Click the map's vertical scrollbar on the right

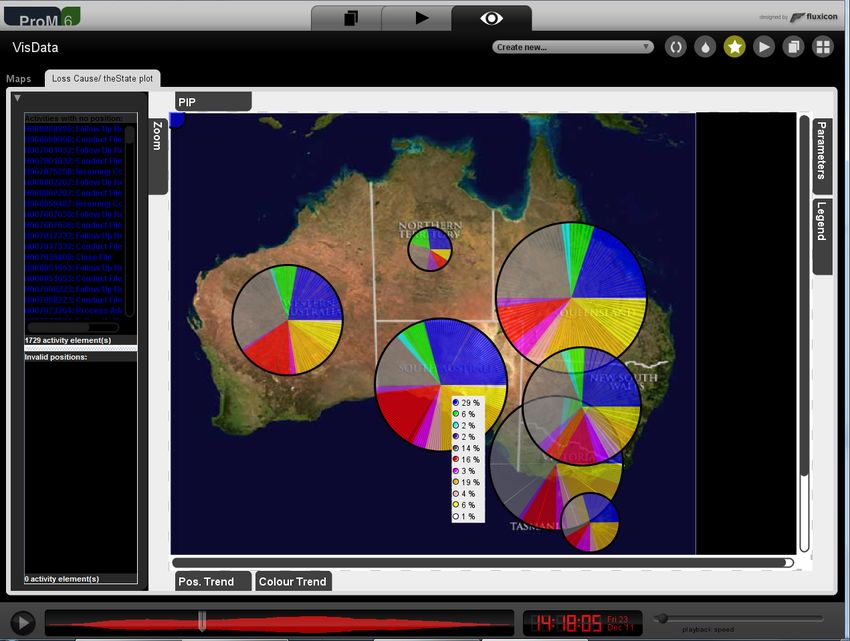click(804, 333)
